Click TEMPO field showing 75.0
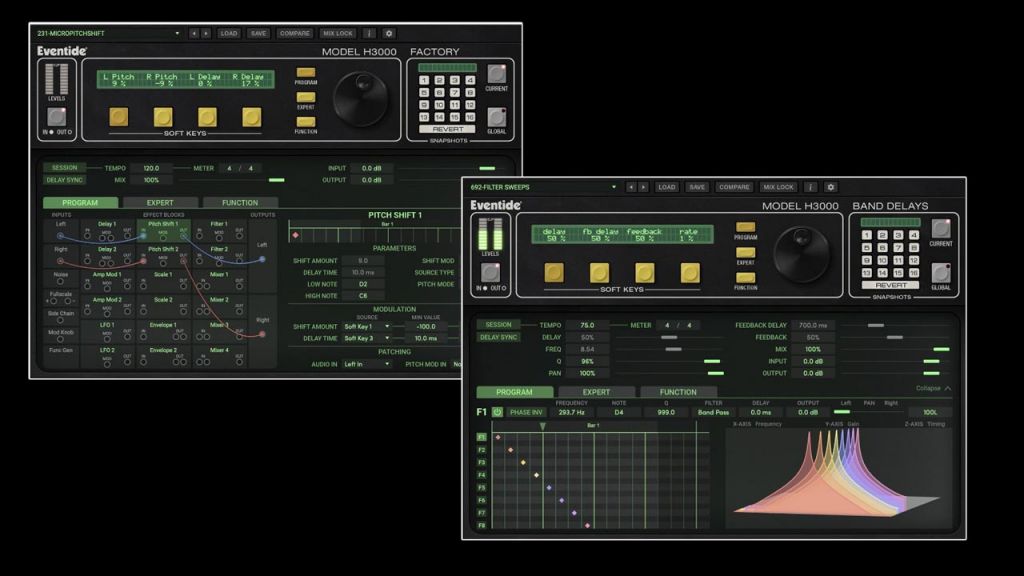 point(587,325)
